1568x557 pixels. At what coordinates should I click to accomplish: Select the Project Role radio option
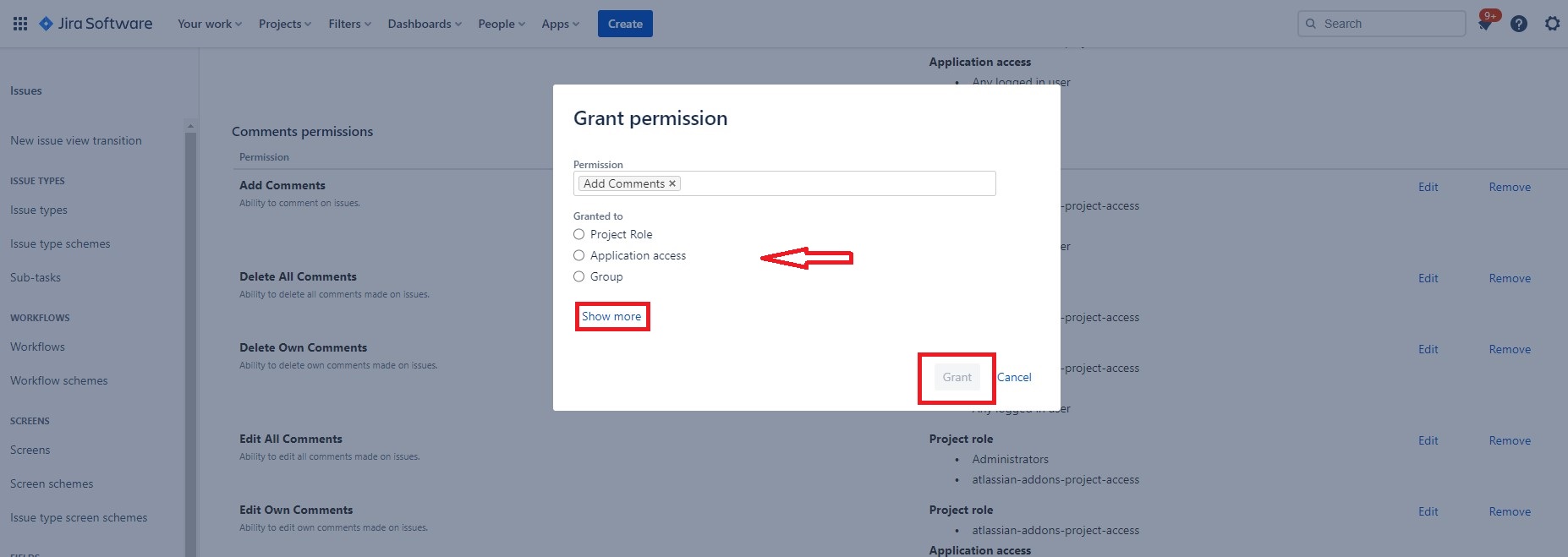(579, 234)
